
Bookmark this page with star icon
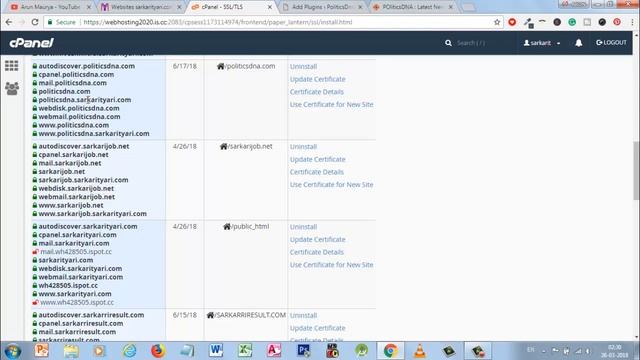click(x=497, y=22)
